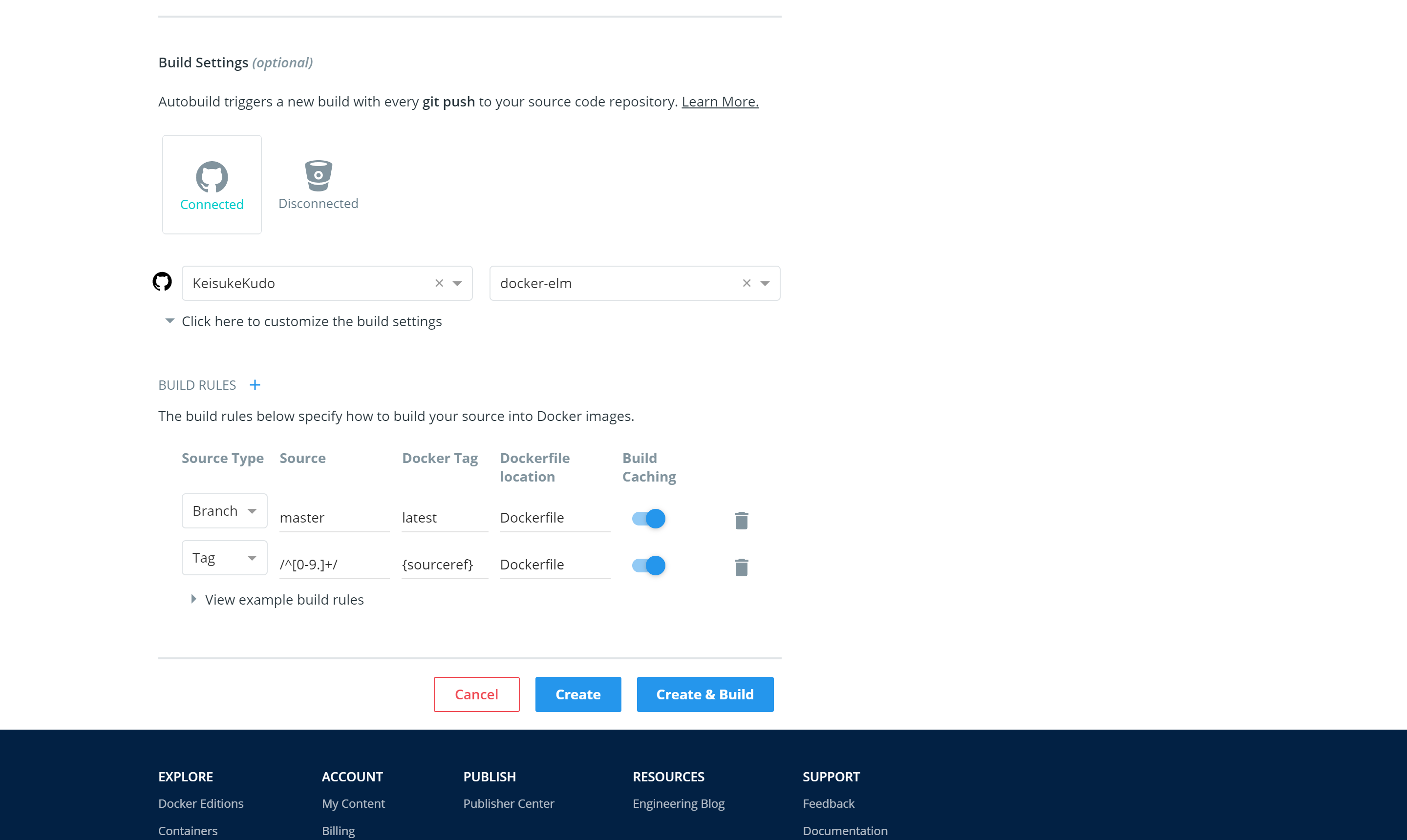Click the Source Type column header
The height and width of the screenshot is (840, 1407).
[x=222, y=458]
